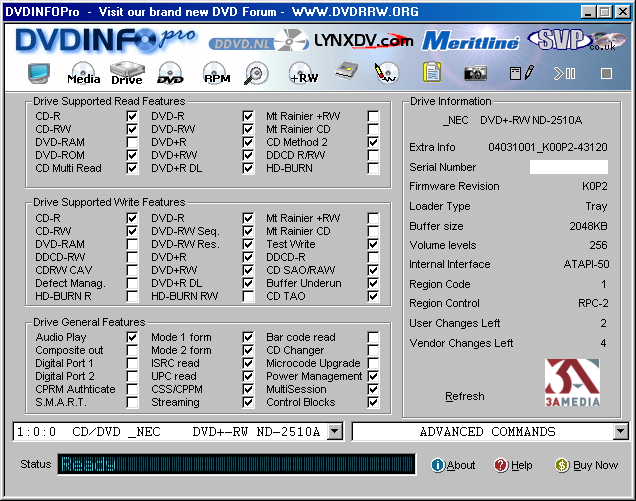Toggle Buffer Underun write checkbox

[373, 283]
